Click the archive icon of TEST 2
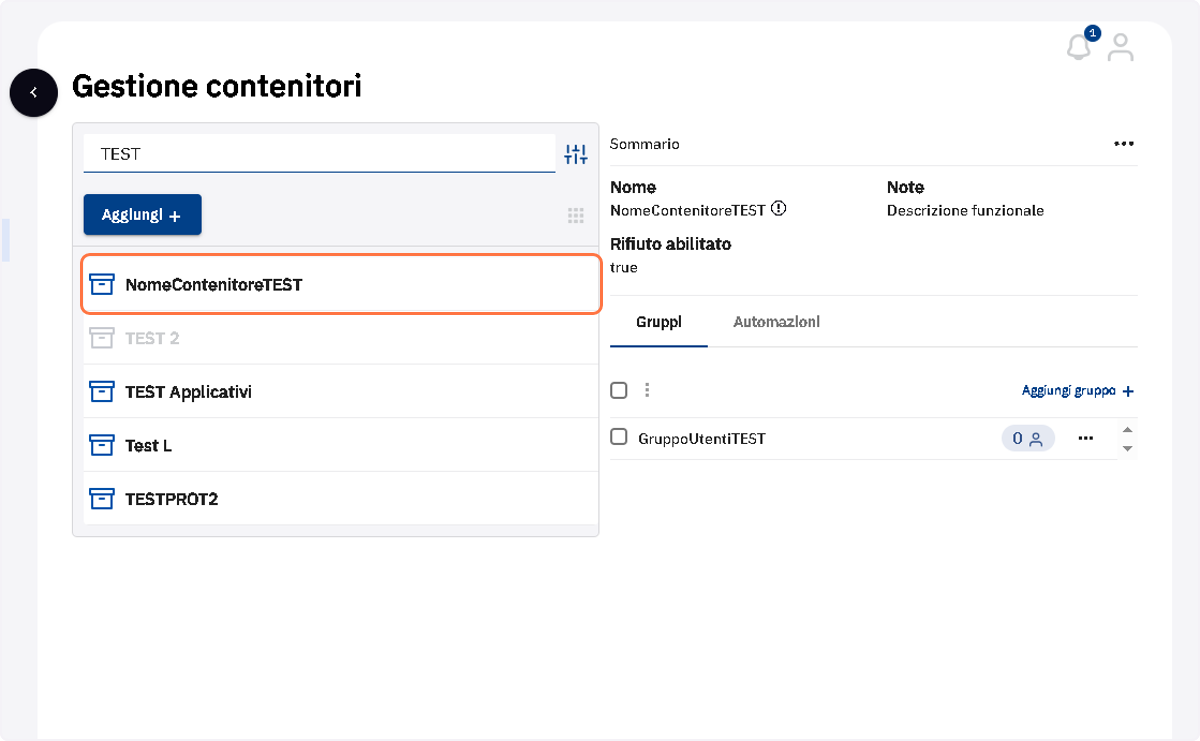Viewport: 1200px width, 741px height. [x=101, y=338]
